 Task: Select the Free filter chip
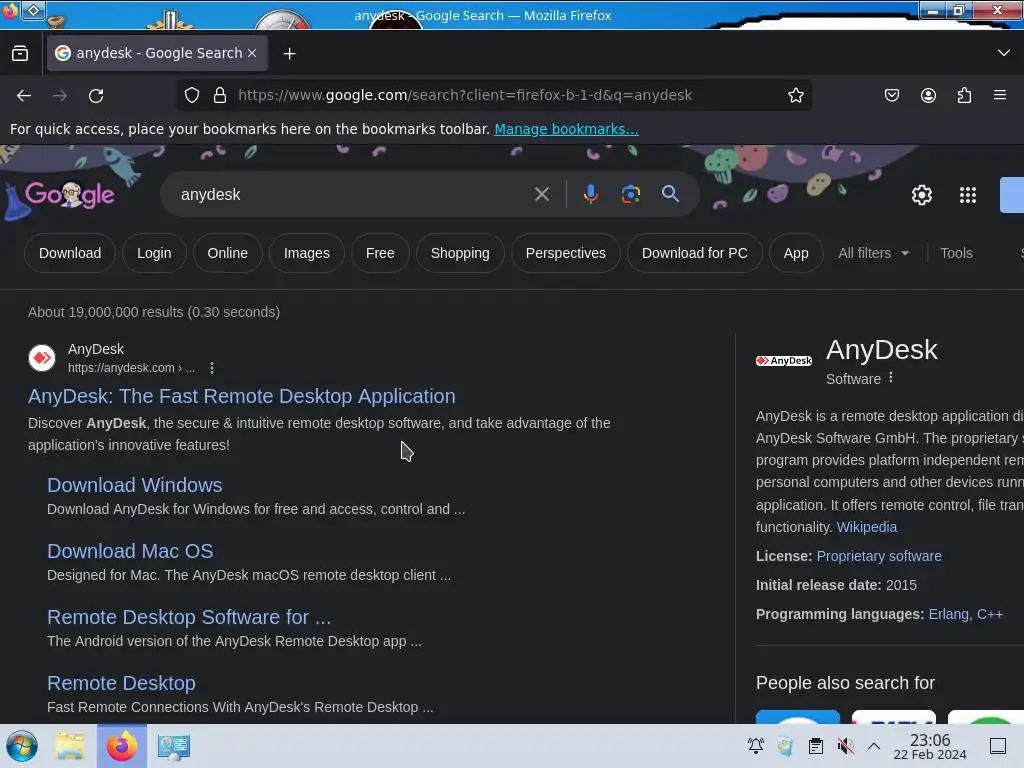pos(380,253)
